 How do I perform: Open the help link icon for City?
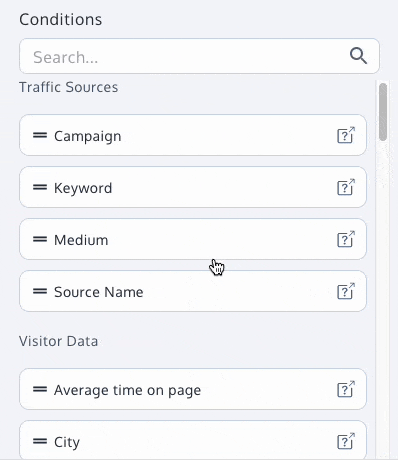pyautogui.click(x=346, y=441)
